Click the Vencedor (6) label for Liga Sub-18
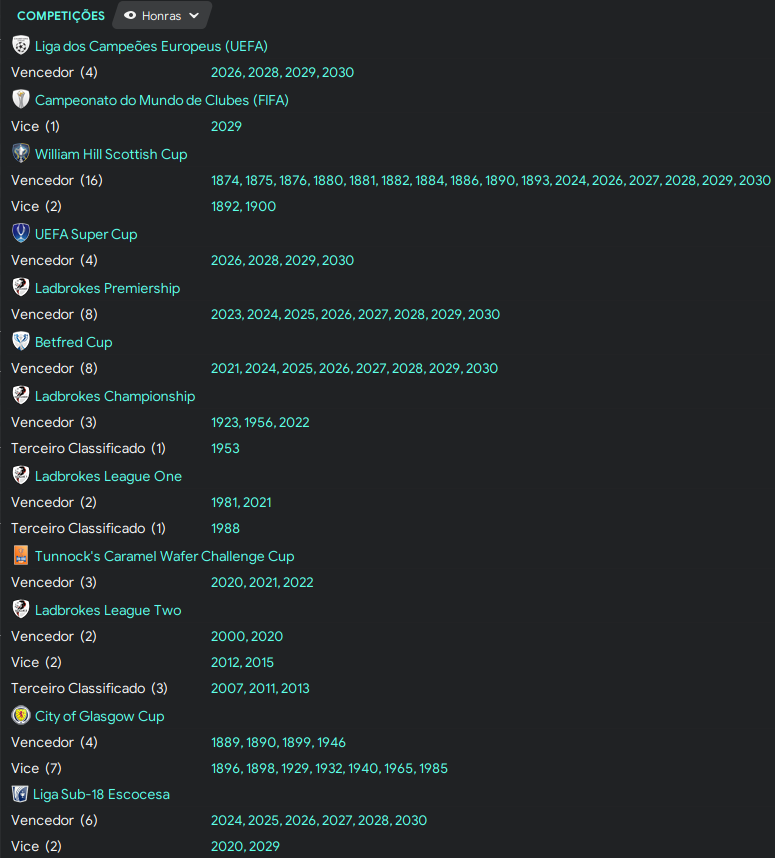Viewport: 775px width, 858px height. tap(54, 820)
